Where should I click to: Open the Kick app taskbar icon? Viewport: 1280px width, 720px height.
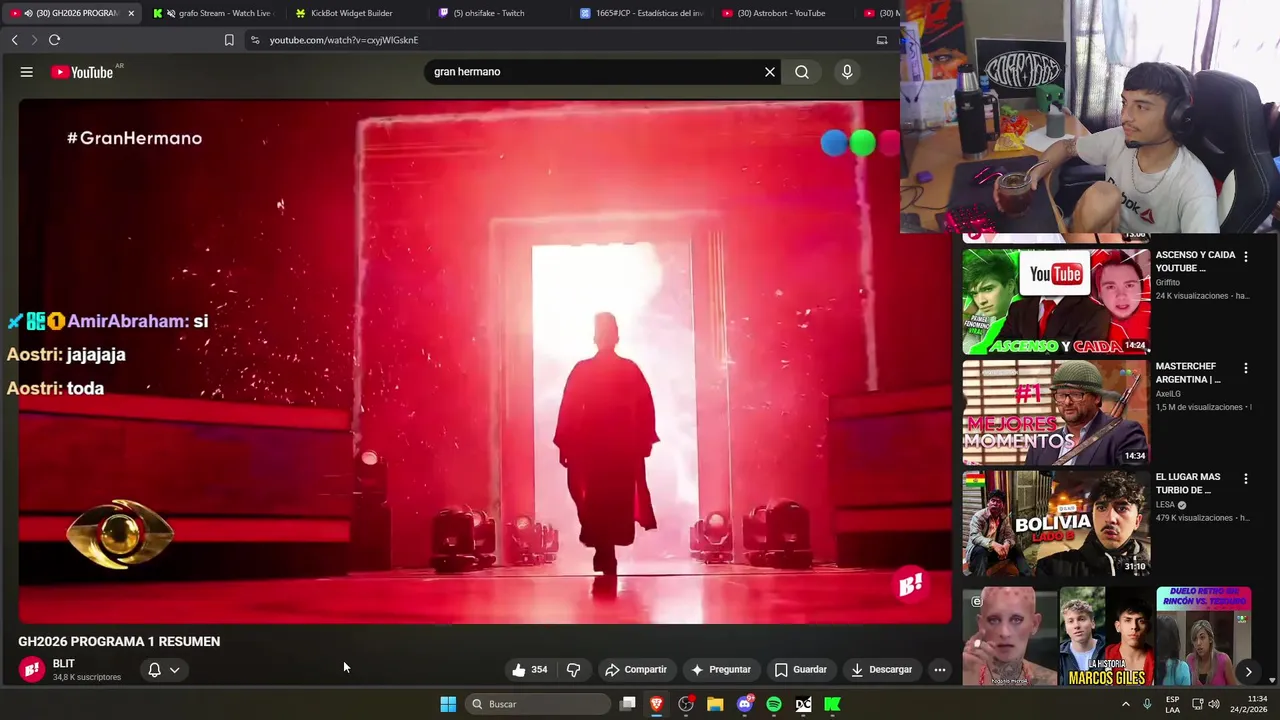(x=832, y=704)
